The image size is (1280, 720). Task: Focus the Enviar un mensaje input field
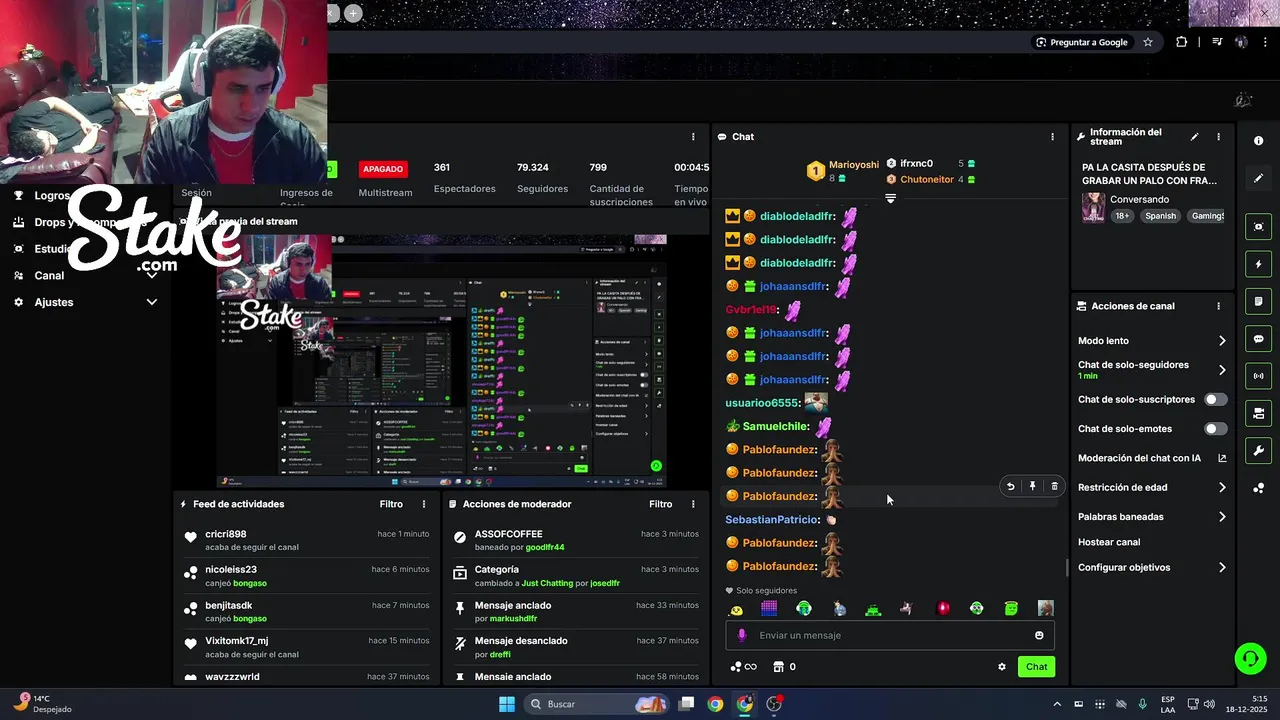coord(890,635)
